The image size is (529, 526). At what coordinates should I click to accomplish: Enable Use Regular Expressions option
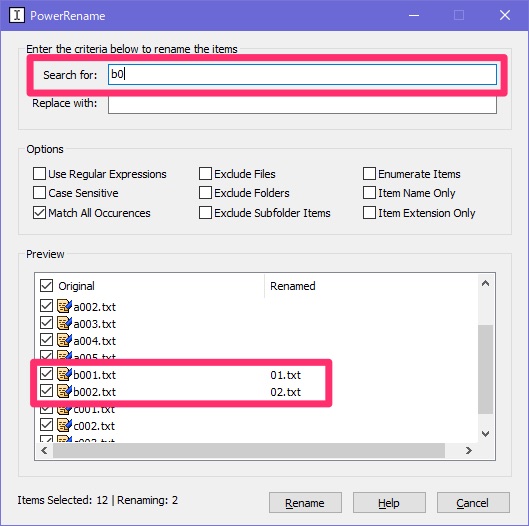[39, 174]
